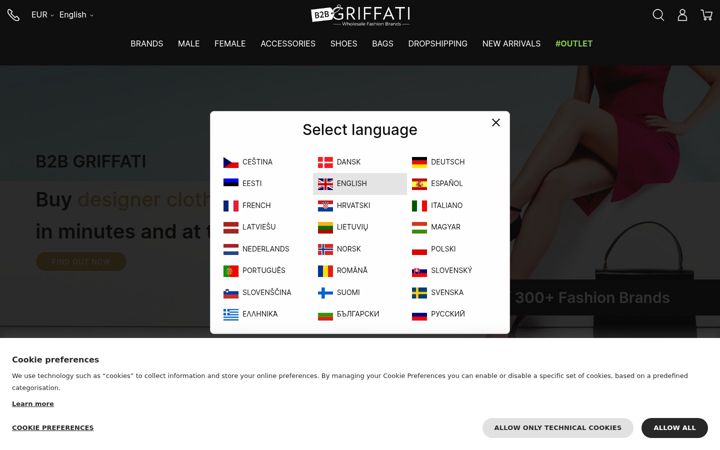Choose РУССКИЙ language text
Viewport: 720px width, 450px height.
[x=448, y=314]
